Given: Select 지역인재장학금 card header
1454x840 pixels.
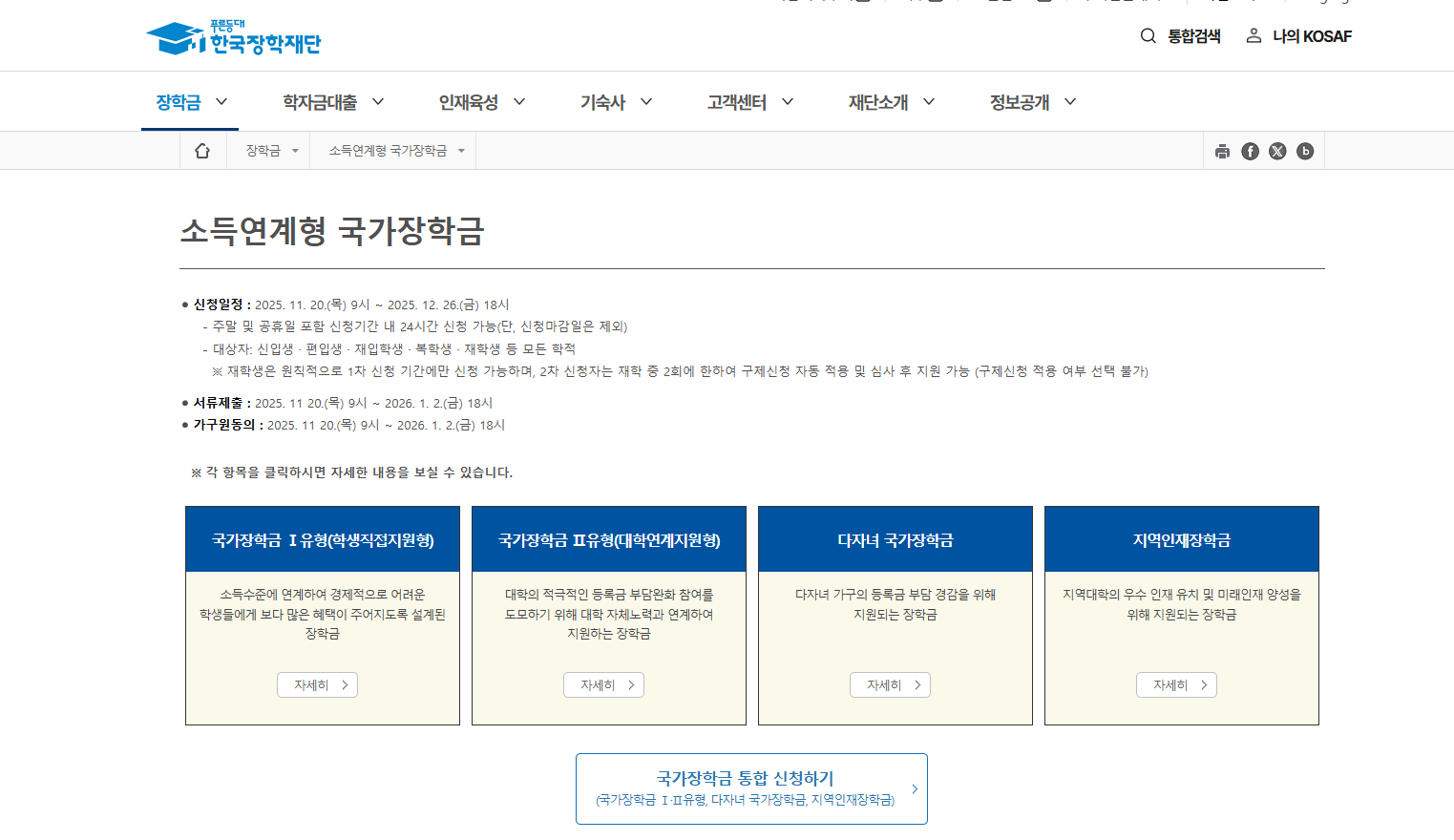Looking at the screenshot, I should click(1182, 539).
